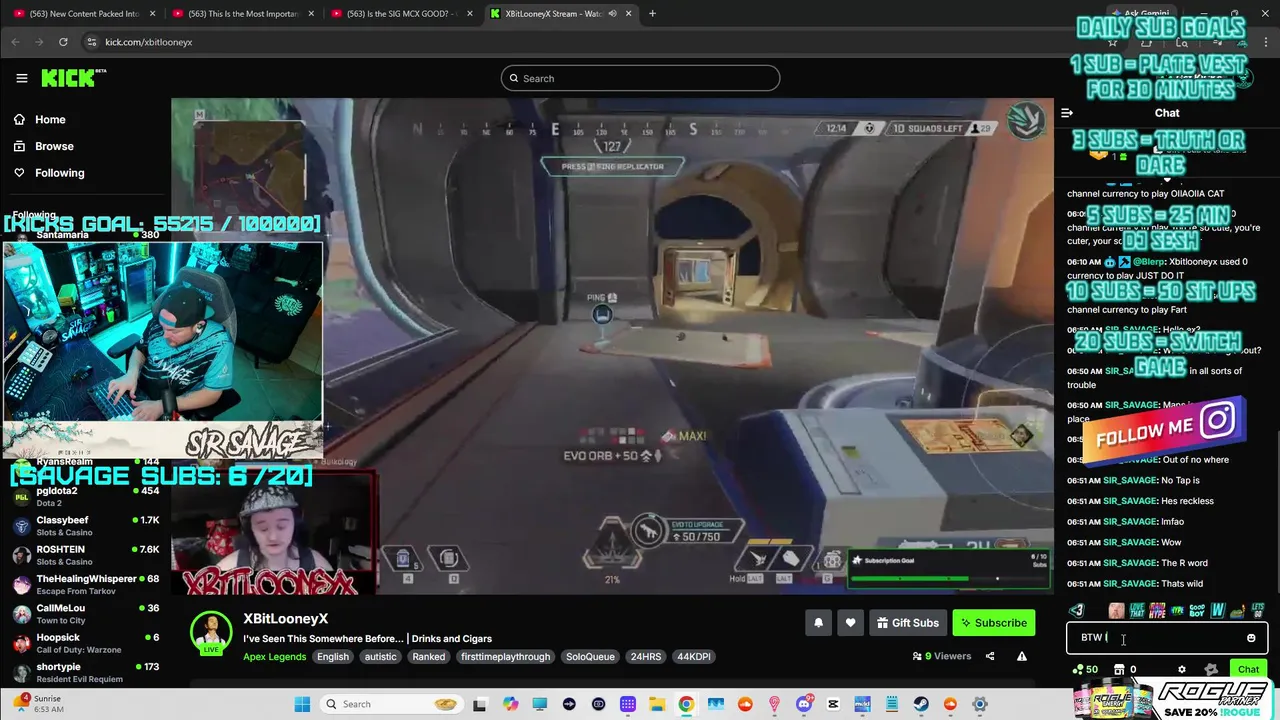Screen dimensions: 1280x720
Task: Open a new browser tab
Action: click(652, 14)
